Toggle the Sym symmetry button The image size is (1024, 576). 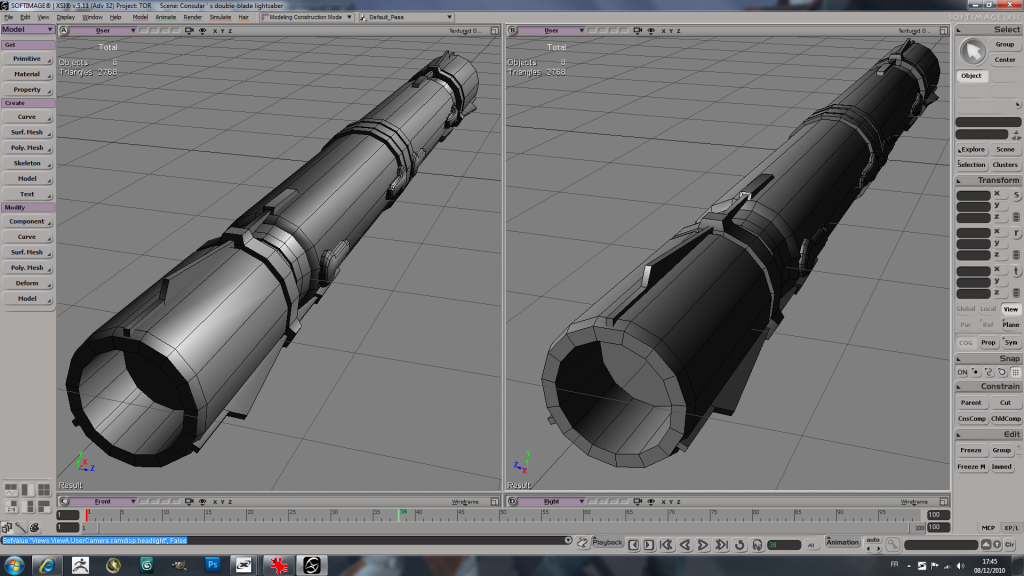(1010, 342)
